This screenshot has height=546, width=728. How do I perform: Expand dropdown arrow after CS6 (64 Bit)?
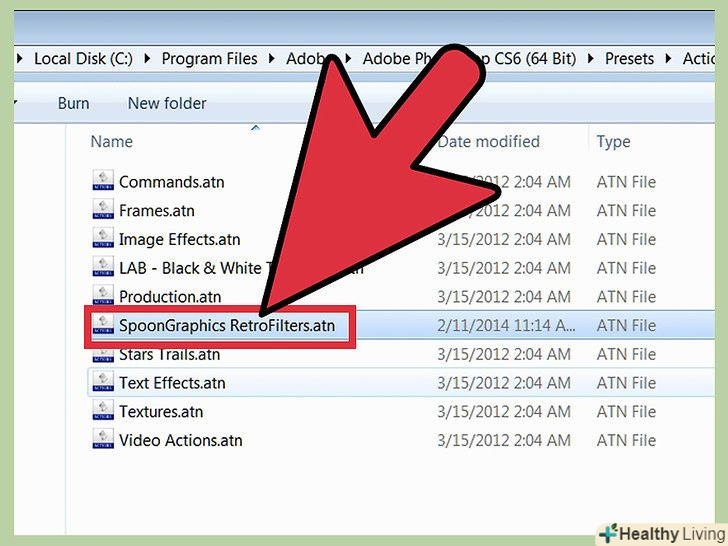591,59
